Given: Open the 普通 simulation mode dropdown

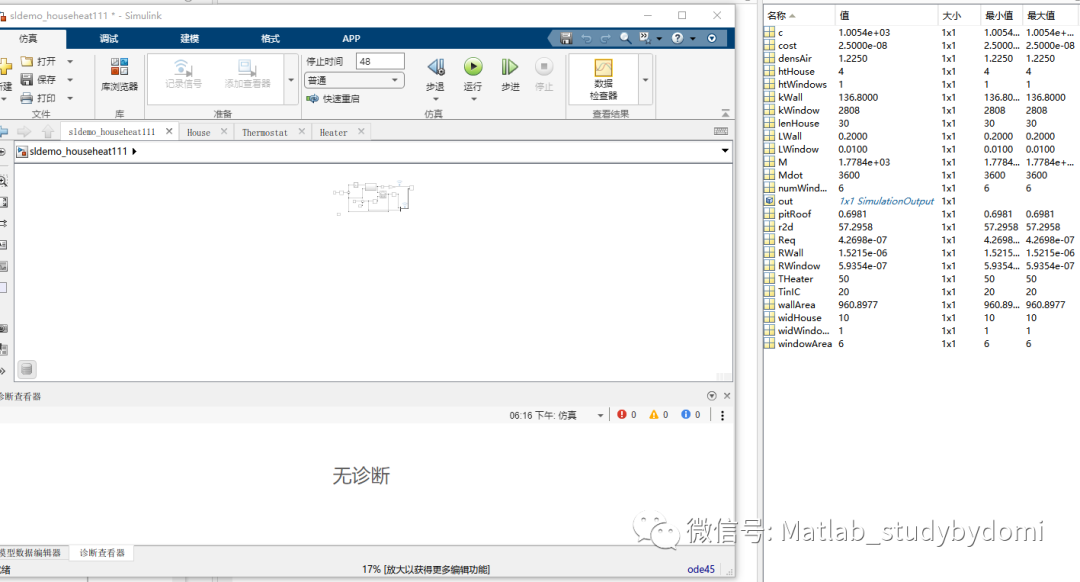Looking at the screenshot, I should [354, 81].
